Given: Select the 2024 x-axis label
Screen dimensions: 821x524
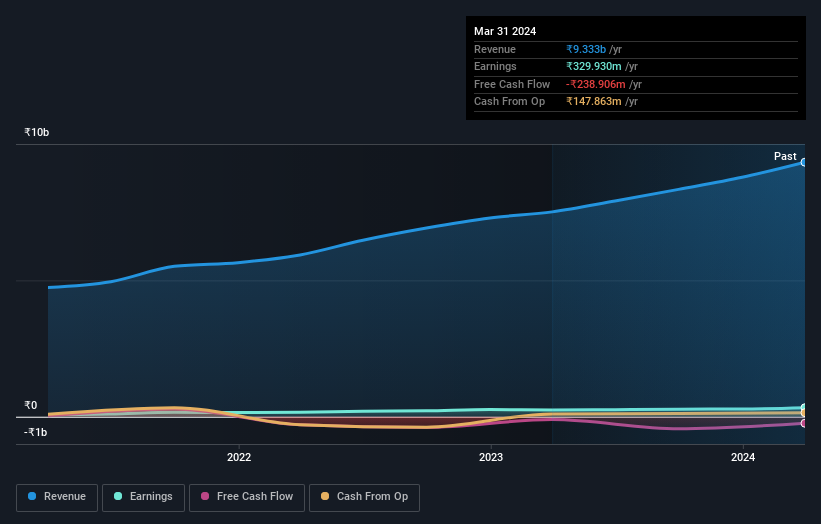Looking at the screenshot, I should (x=742, y=457).
